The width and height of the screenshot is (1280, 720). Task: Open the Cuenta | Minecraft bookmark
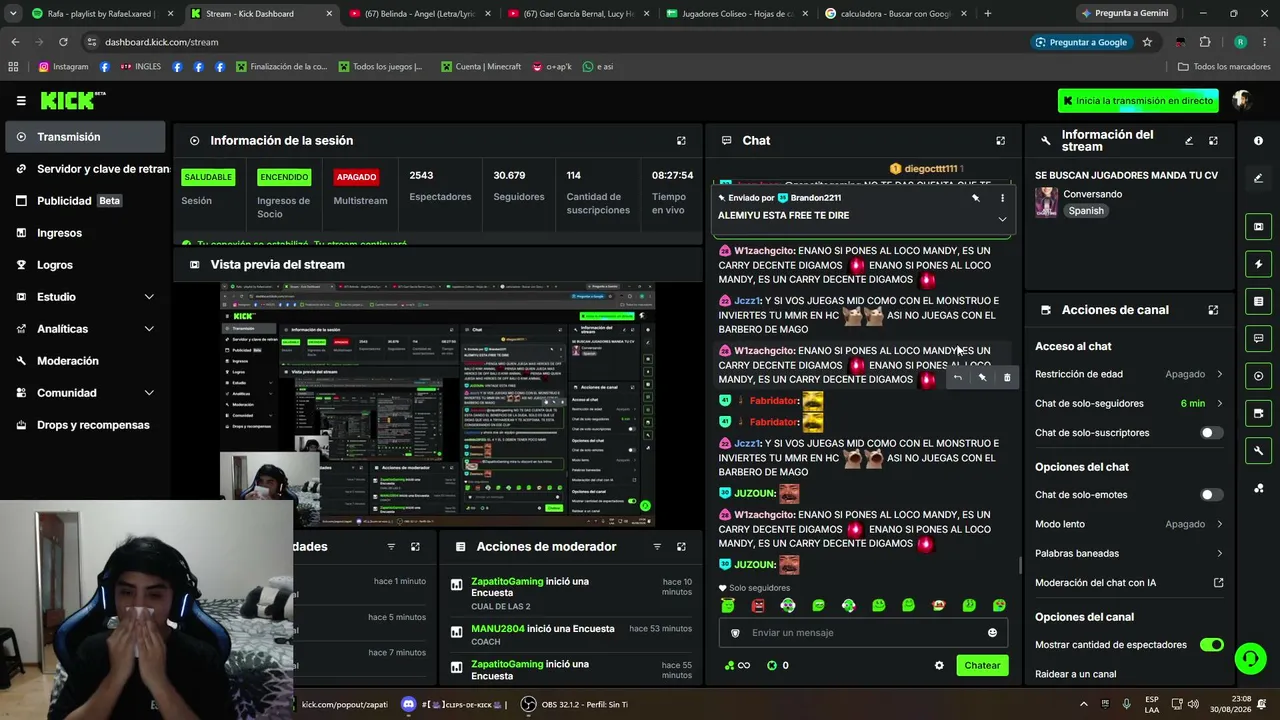[479, 67]
